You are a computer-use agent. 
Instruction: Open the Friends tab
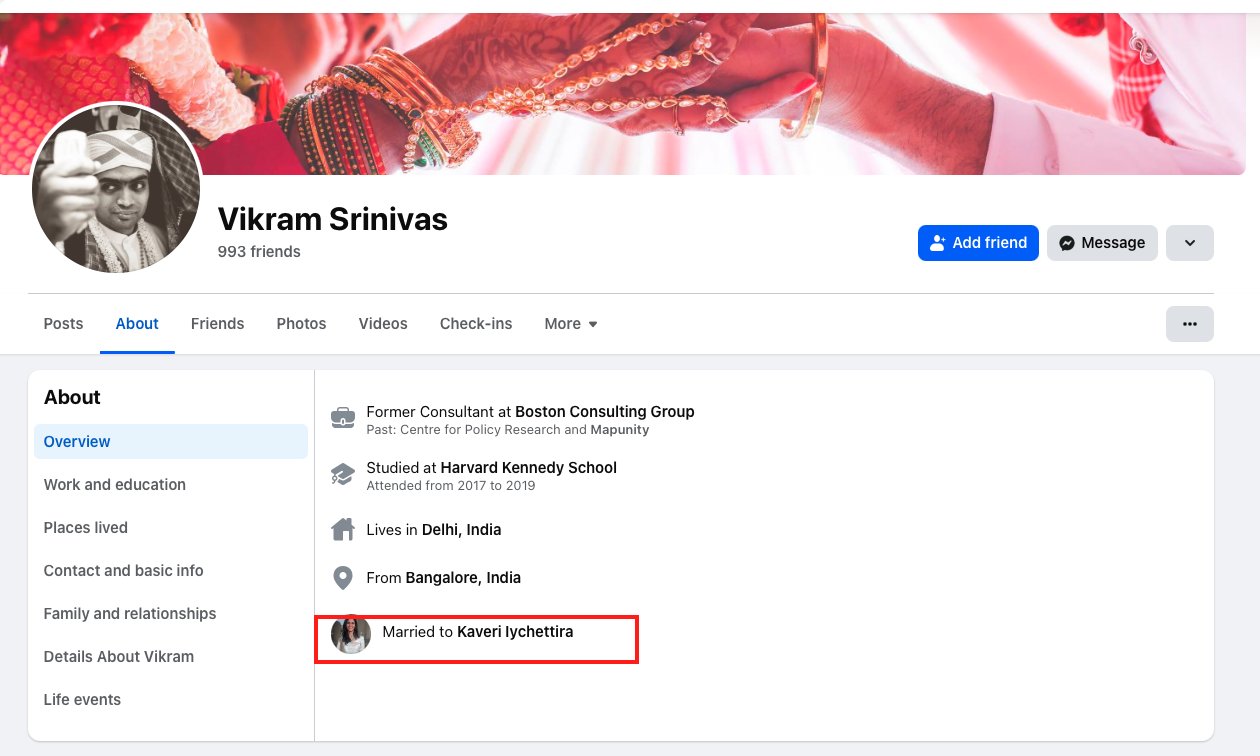coord(218,324)
